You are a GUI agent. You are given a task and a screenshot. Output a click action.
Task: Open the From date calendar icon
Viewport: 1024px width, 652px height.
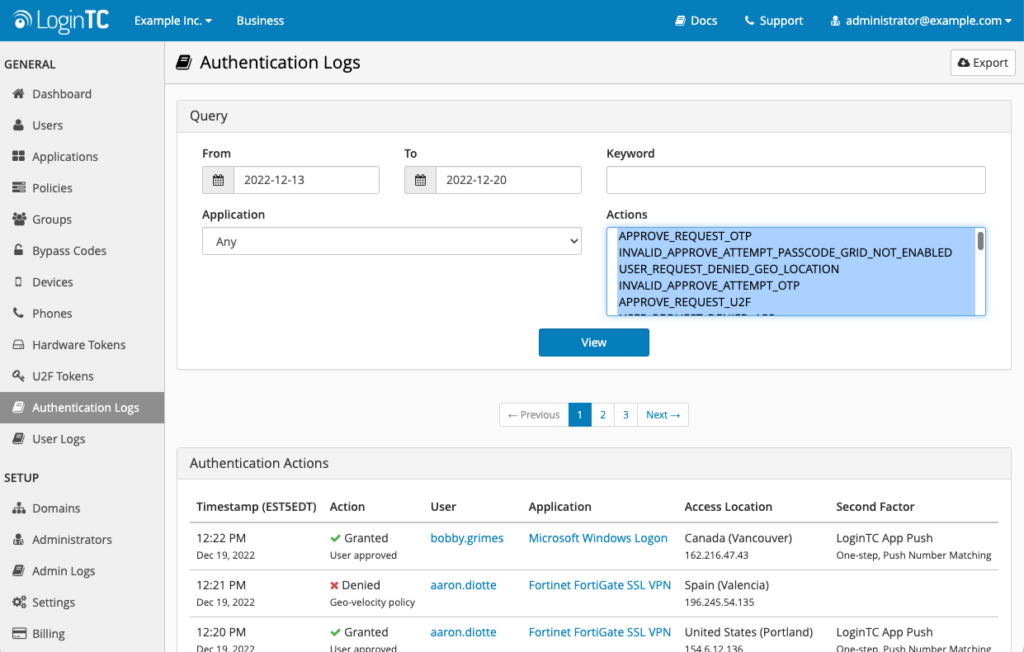tap(218, 180)
